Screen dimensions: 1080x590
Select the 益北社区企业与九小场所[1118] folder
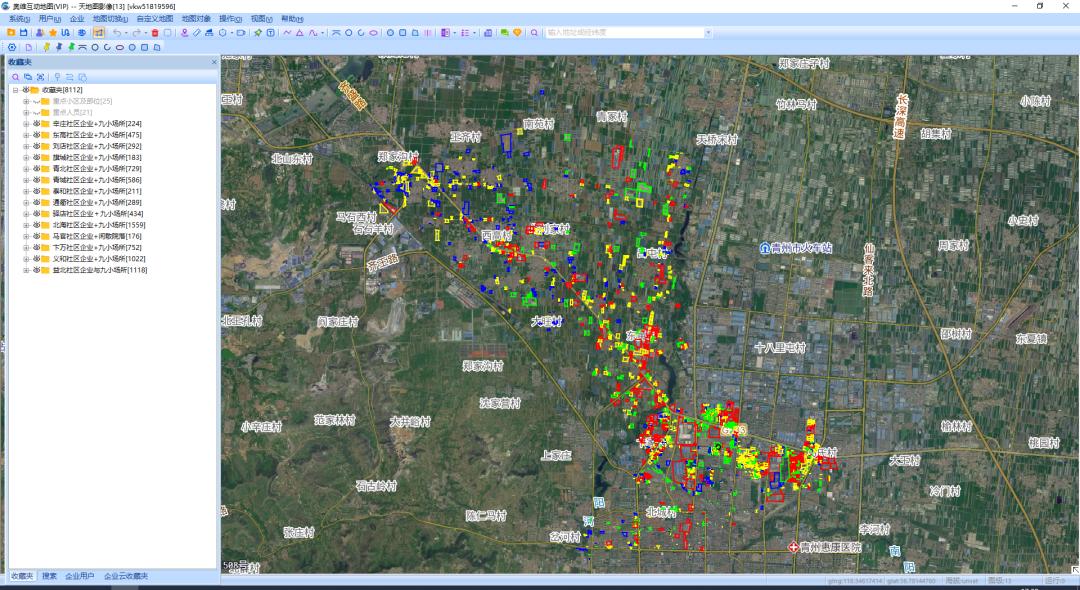point(100,270)
